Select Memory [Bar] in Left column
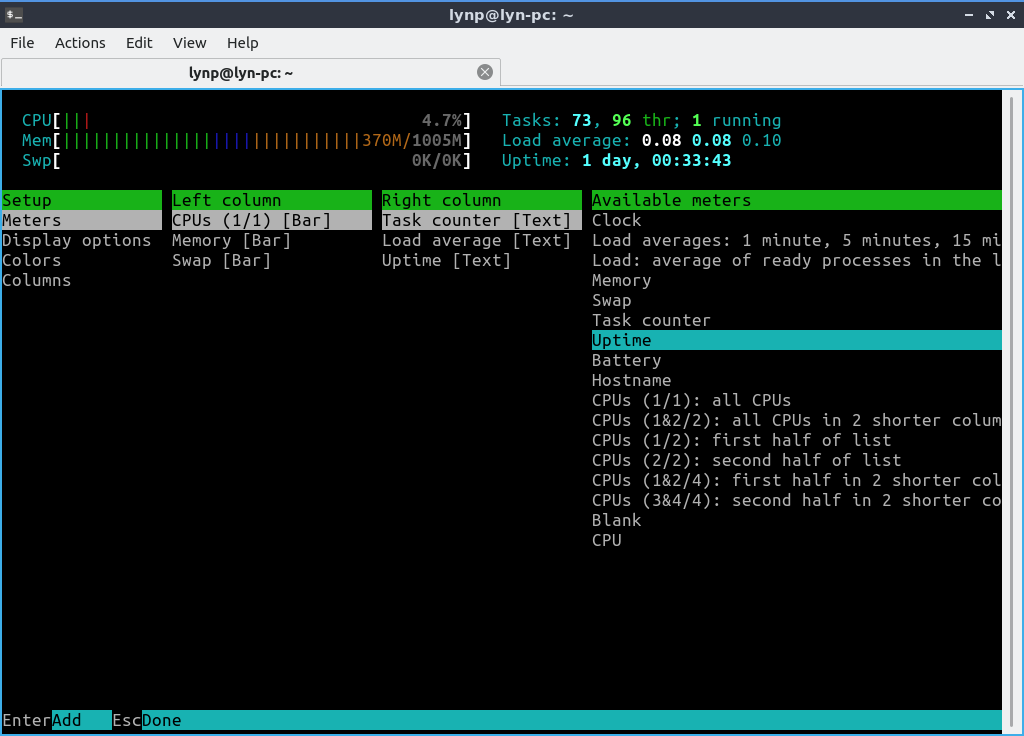1024x736 pixels. pyautogui.click(x=231, y=240)
